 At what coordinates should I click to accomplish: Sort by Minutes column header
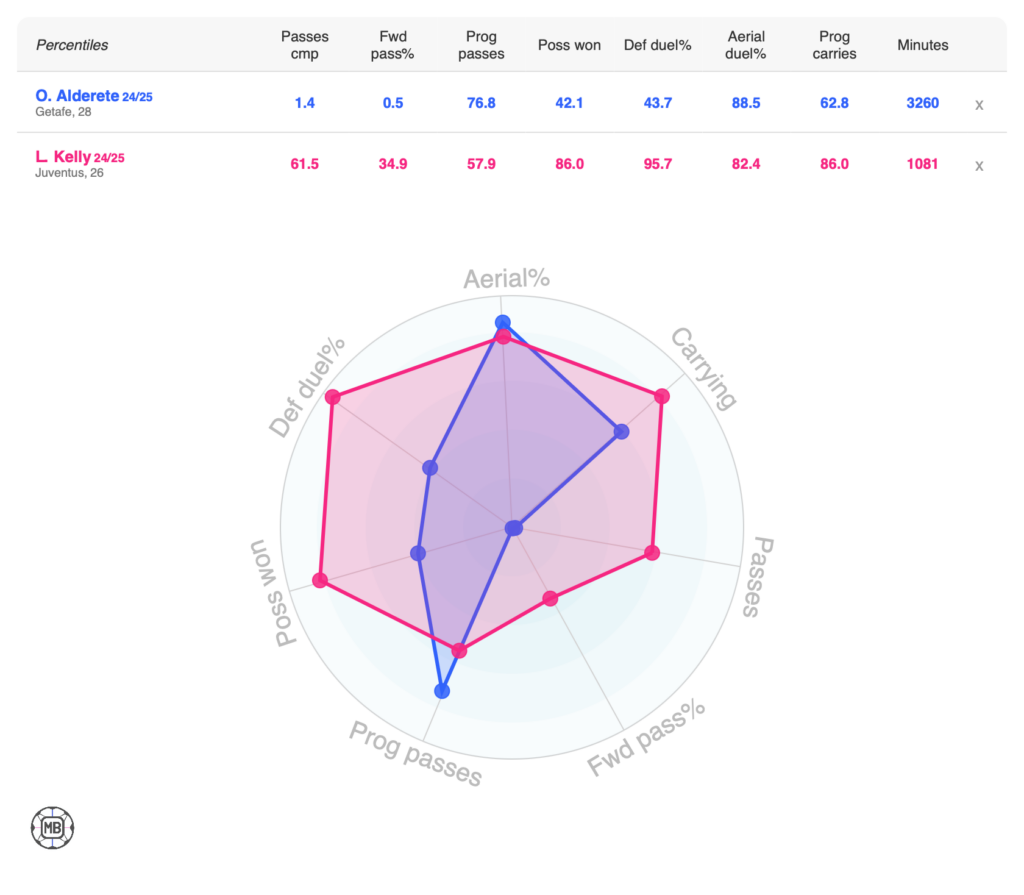[922, 45]
